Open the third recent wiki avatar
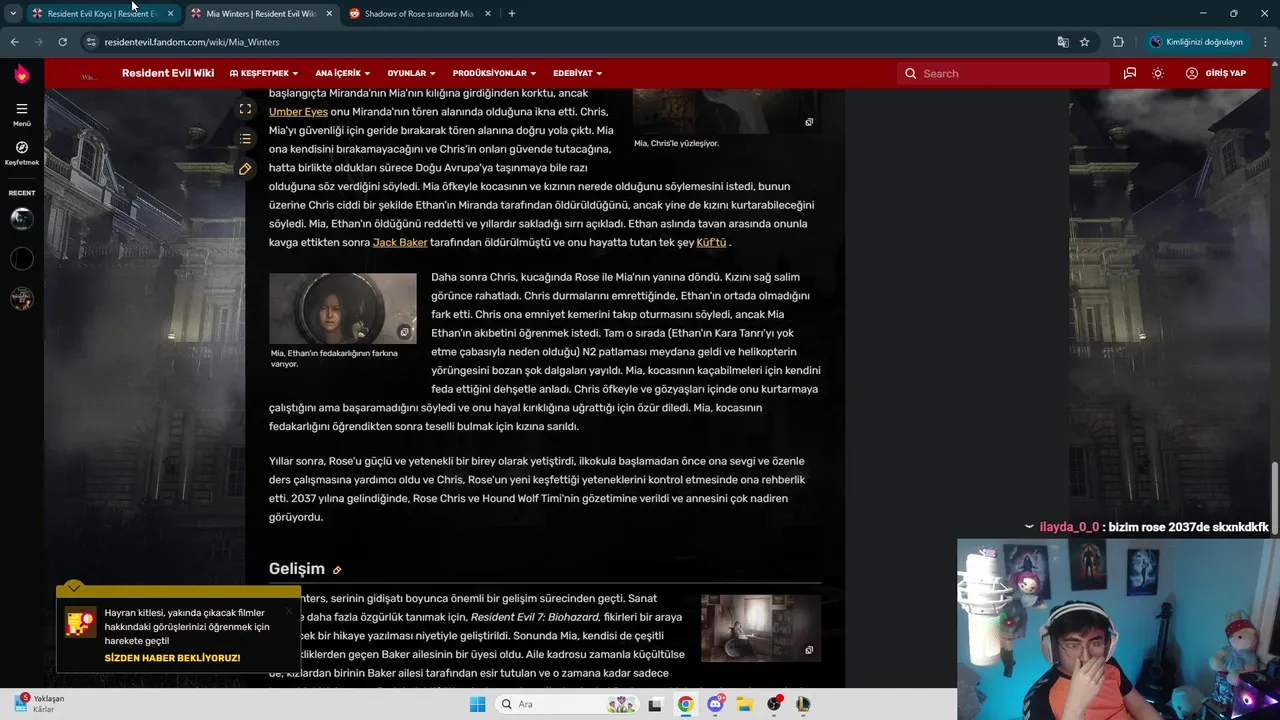 pos(22,298)
